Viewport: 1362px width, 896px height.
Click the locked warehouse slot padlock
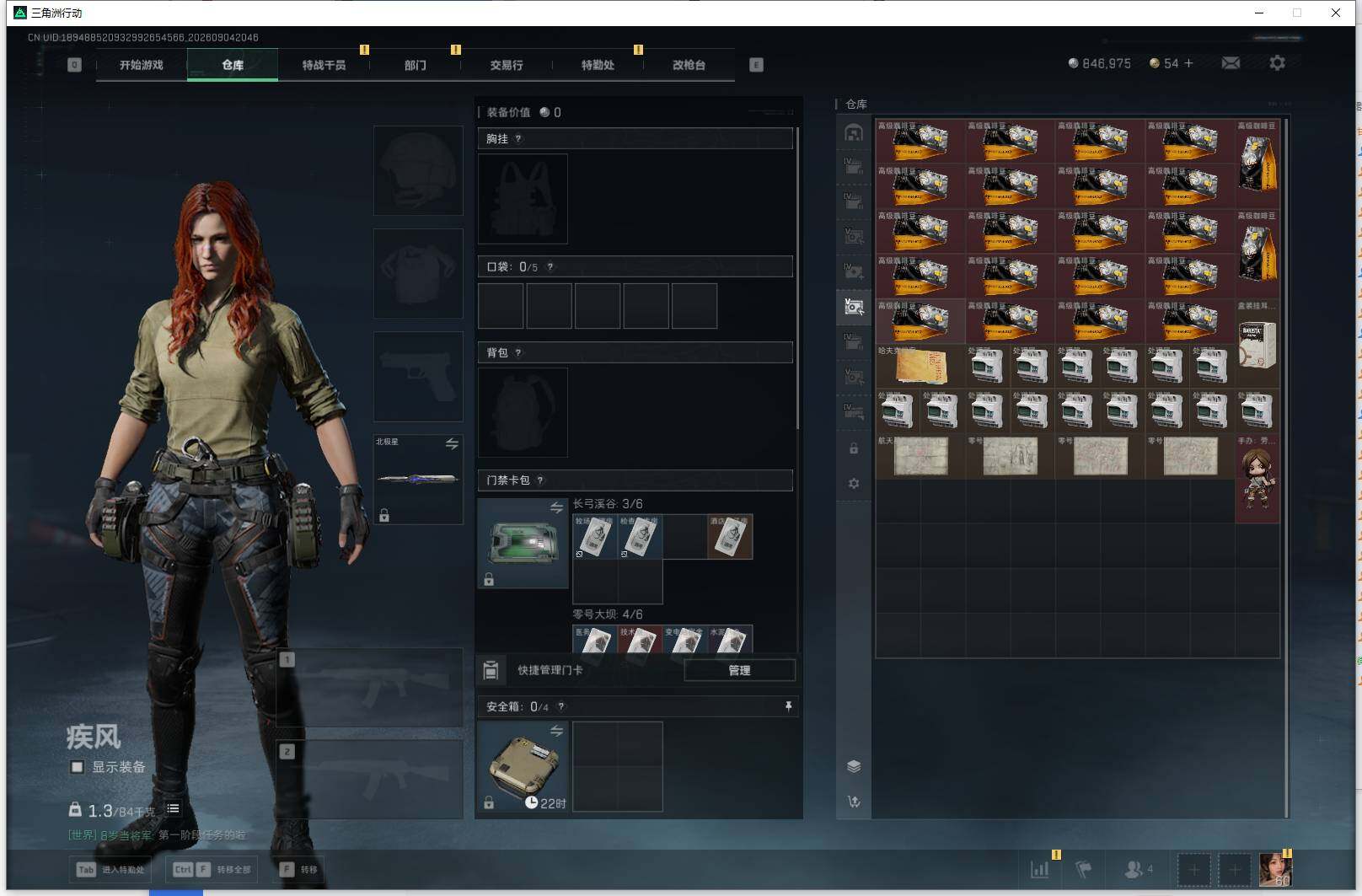[854, 448]
